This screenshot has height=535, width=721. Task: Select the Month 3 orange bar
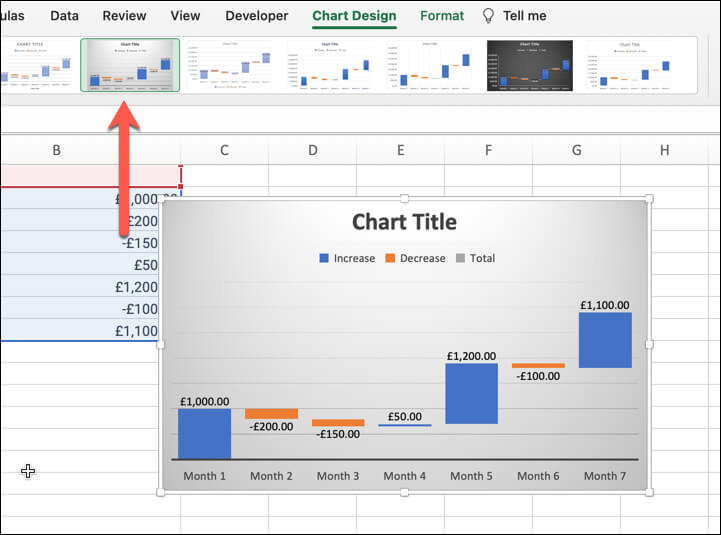tap(338, 423)
